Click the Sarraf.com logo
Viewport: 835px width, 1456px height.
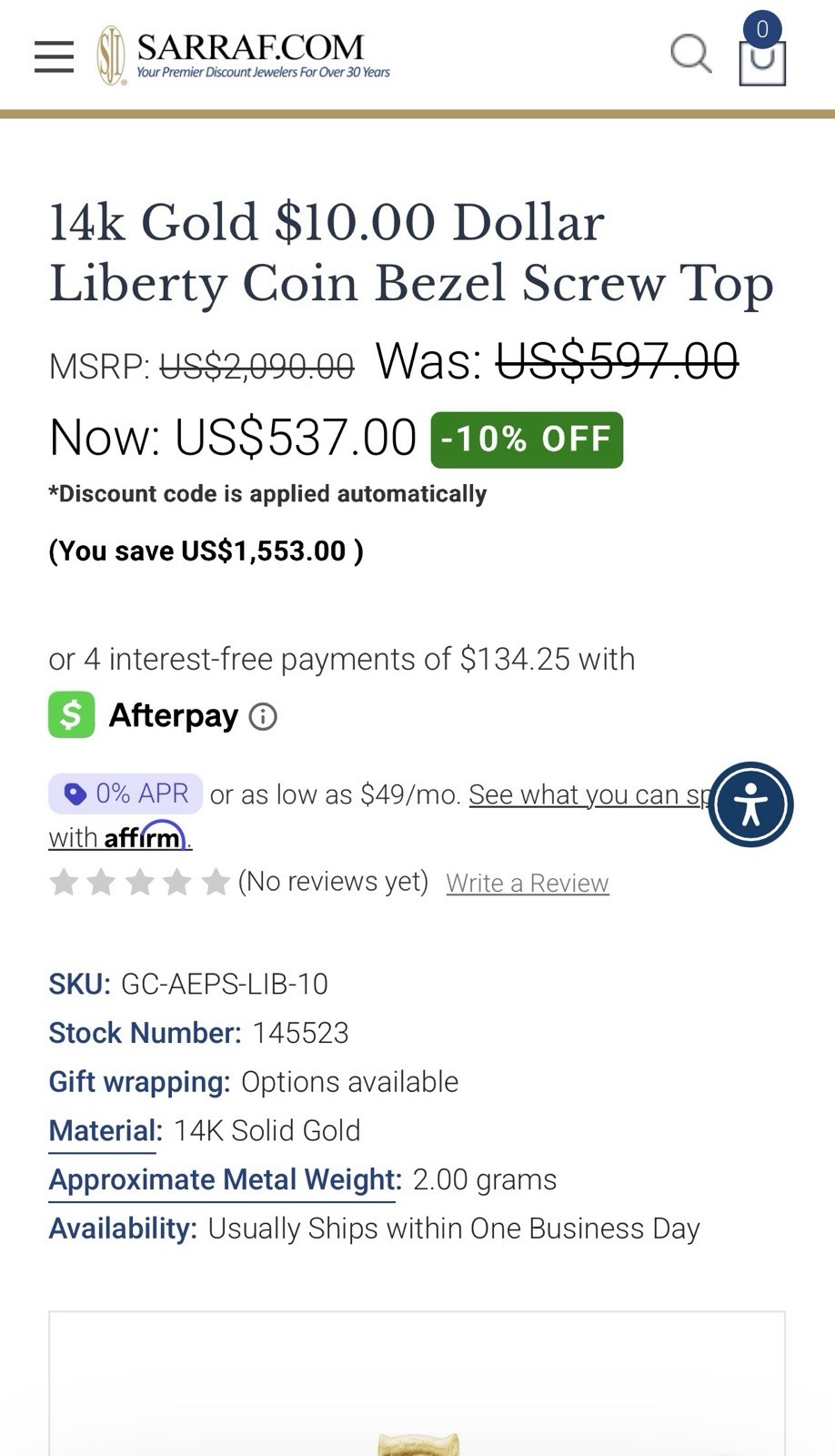pyautogui.click(x=243, y=56)
